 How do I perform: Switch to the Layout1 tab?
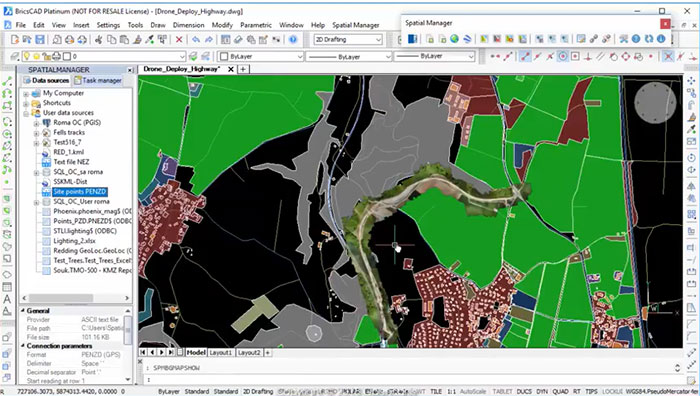click(x=221, y=352)
